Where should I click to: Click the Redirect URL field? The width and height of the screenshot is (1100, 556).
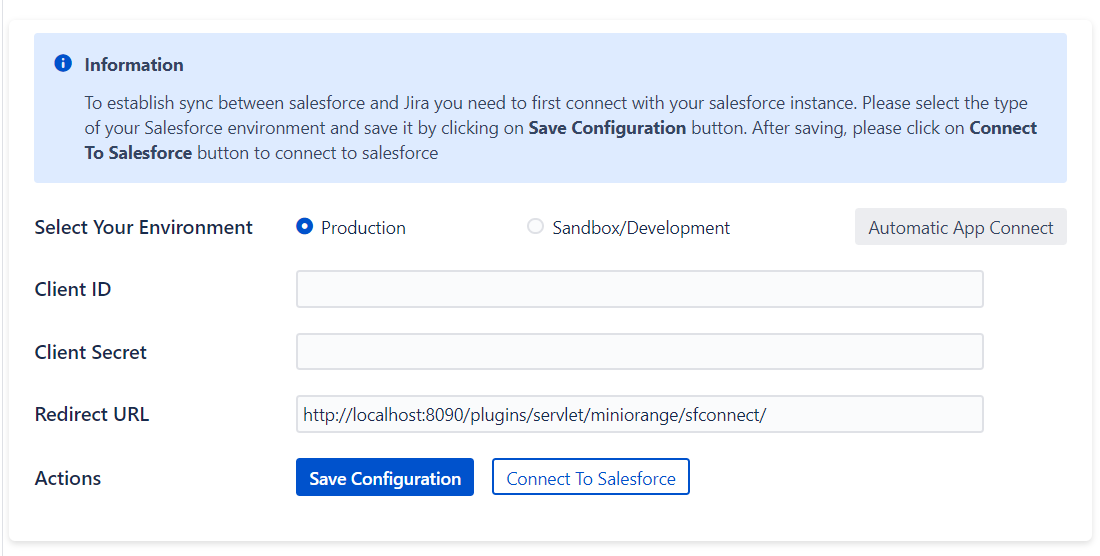639,414
